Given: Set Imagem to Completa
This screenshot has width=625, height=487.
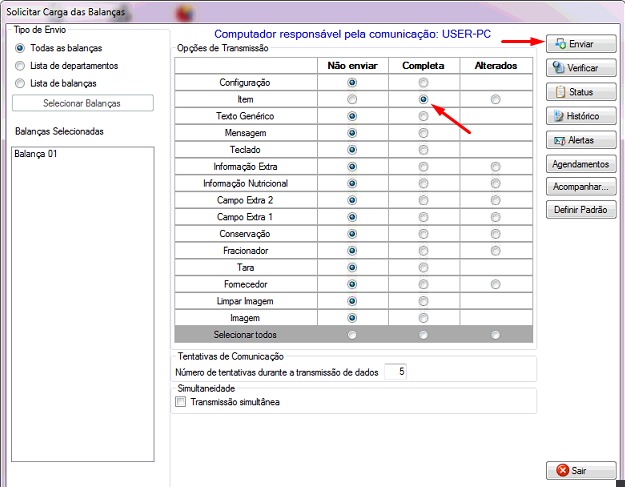Looking at the screenshot, I should [423, 318].
